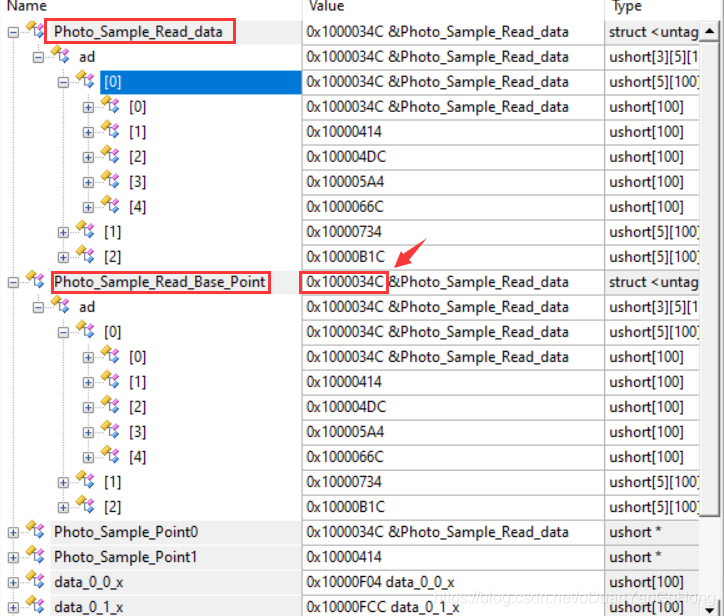
Task: Collapse [0] ushort[5][100] under Photo_Sample_Read_Base_Point
Action: tap(63, 332)
